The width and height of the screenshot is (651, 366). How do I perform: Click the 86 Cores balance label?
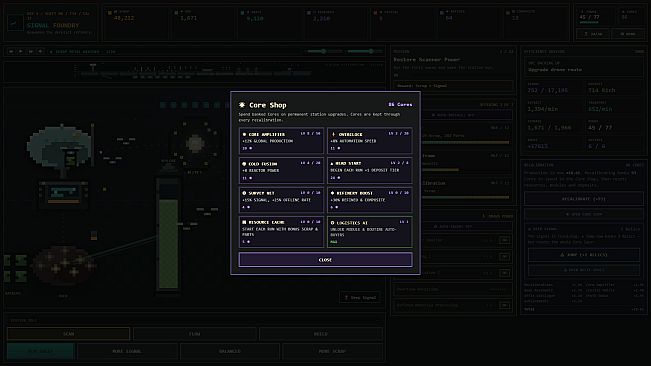(x=400, y=105)
